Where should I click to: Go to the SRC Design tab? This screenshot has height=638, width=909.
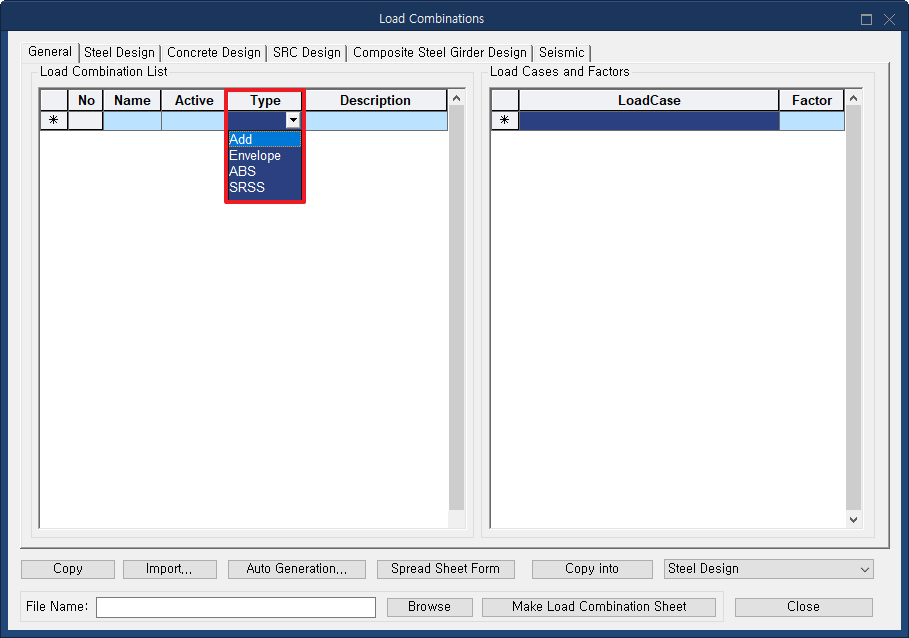(x=307, y=52)
